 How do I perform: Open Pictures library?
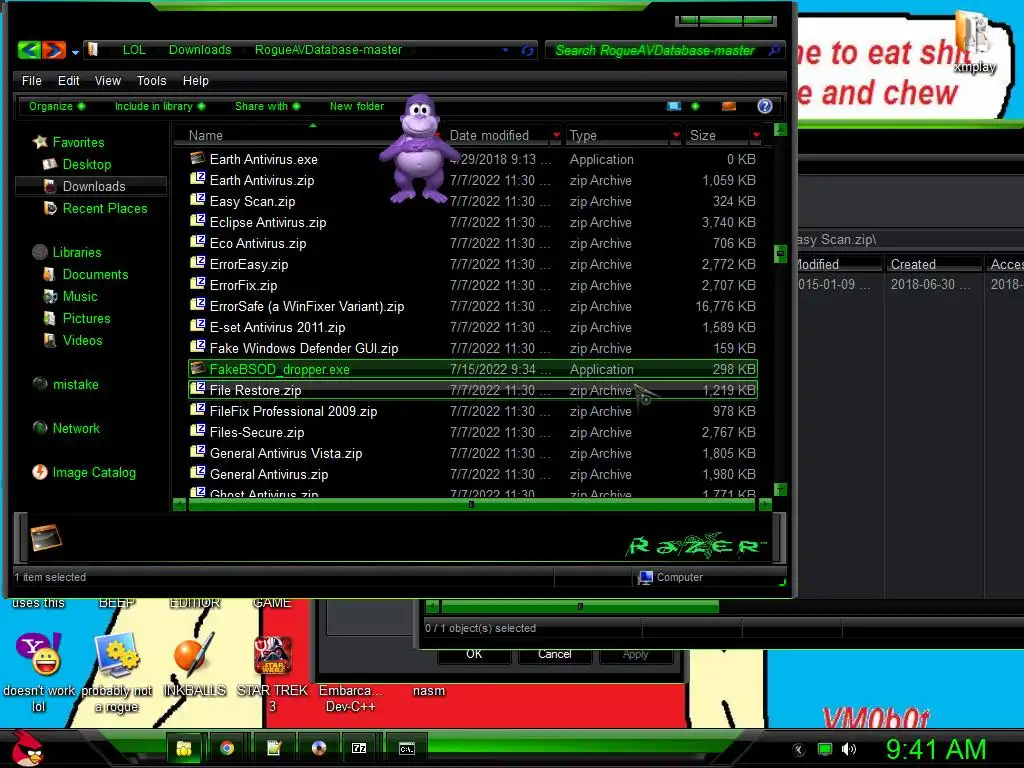click(x=86, y=318)
